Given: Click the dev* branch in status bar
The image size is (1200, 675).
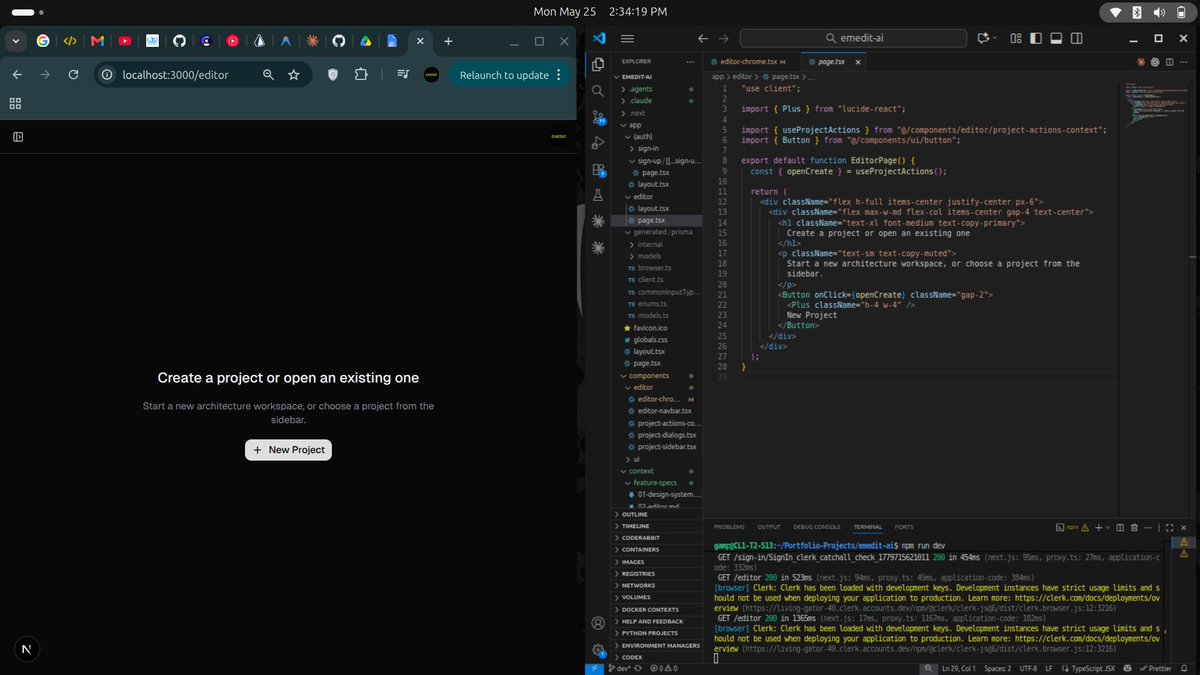Looking at the screenshot, I should point(625,668).
